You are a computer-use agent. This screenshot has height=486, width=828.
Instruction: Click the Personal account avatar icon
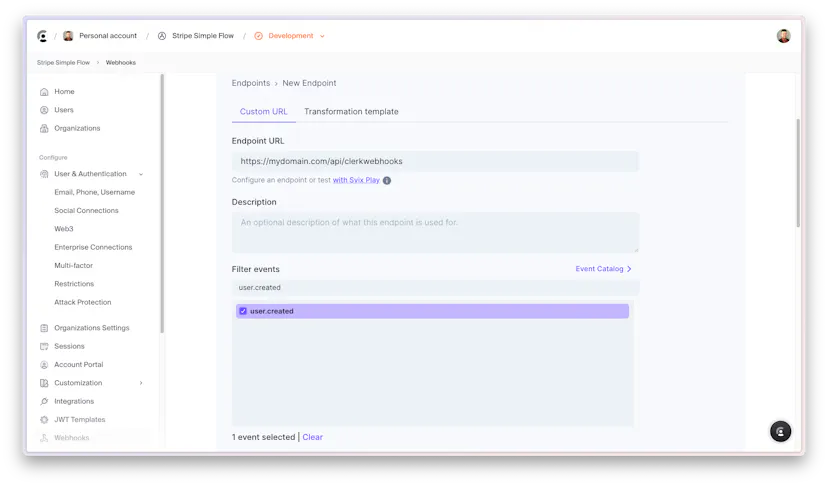coord(68,36)
